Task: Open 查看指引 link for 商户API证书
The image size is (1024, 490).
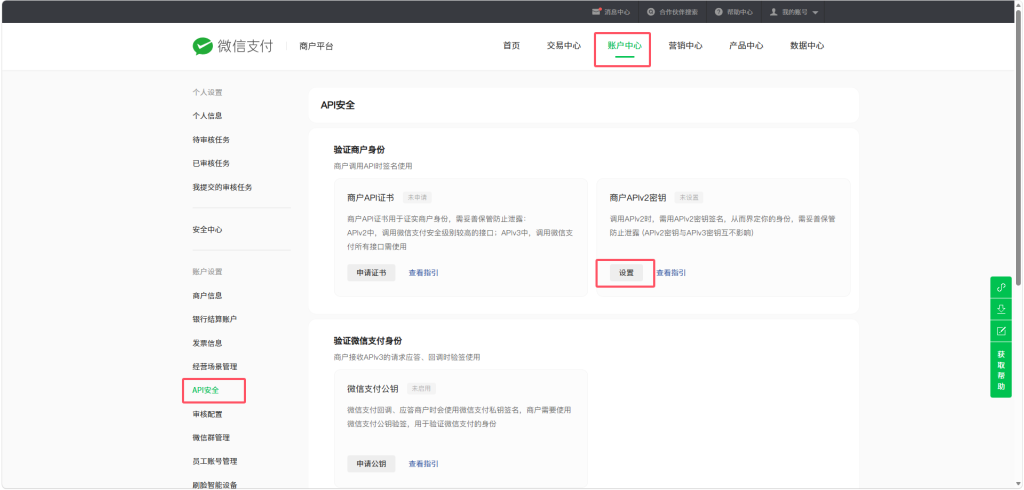Action: pos(423,272)
